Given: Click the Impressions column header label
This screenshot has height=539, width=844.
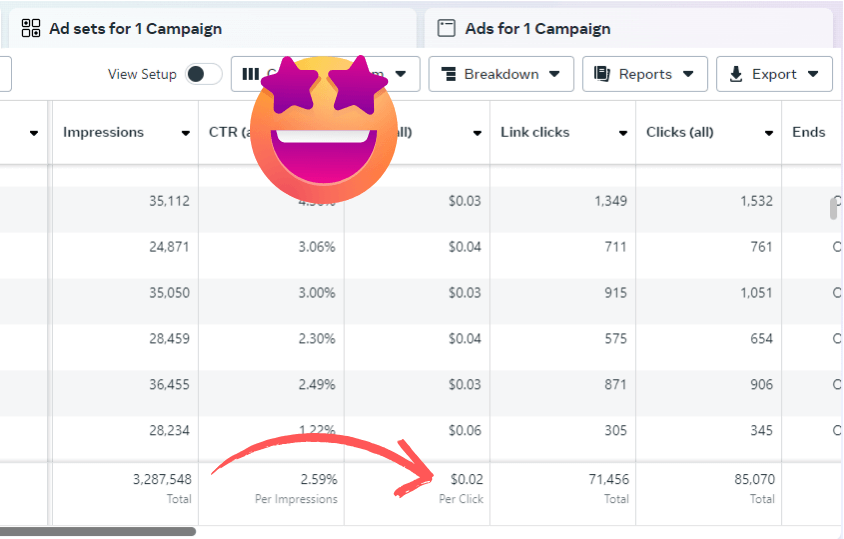Looking at the screenshot, I should (x=104, y=132).
